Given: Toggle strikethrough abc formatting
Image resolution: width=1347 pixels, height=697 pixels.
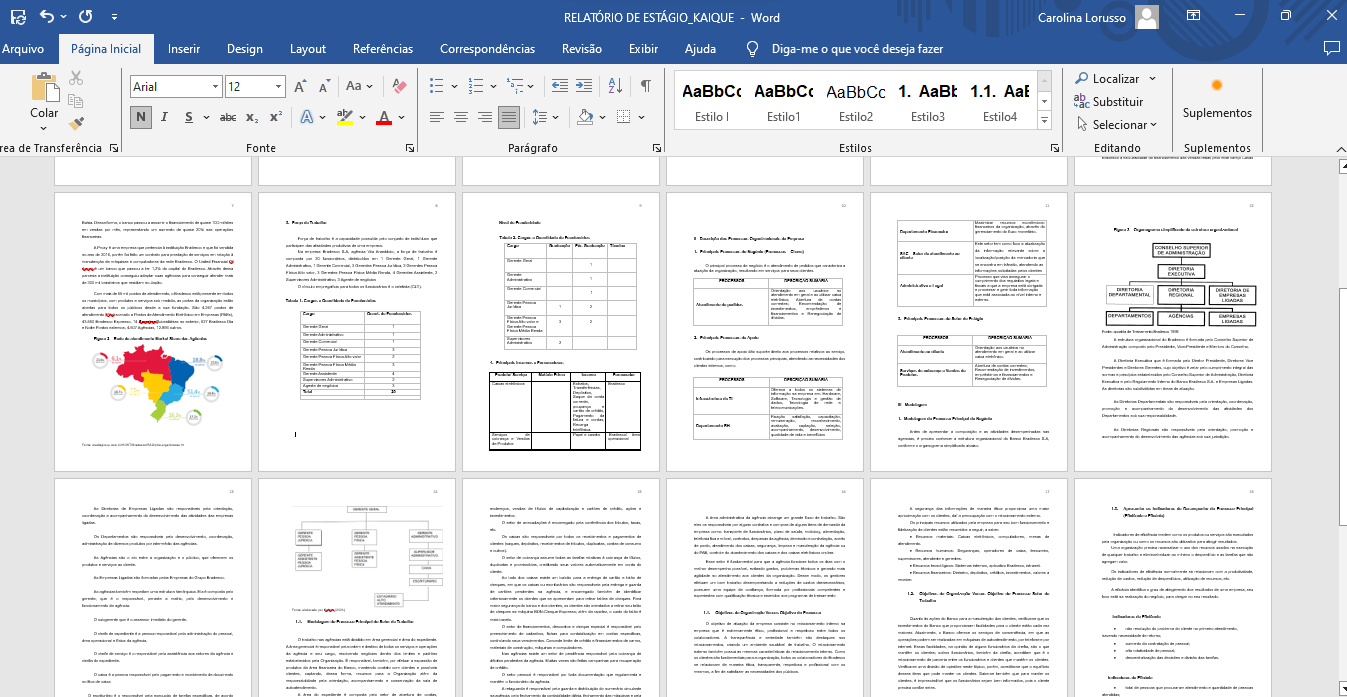Looking at the screenshot, I should coord(228,117).
